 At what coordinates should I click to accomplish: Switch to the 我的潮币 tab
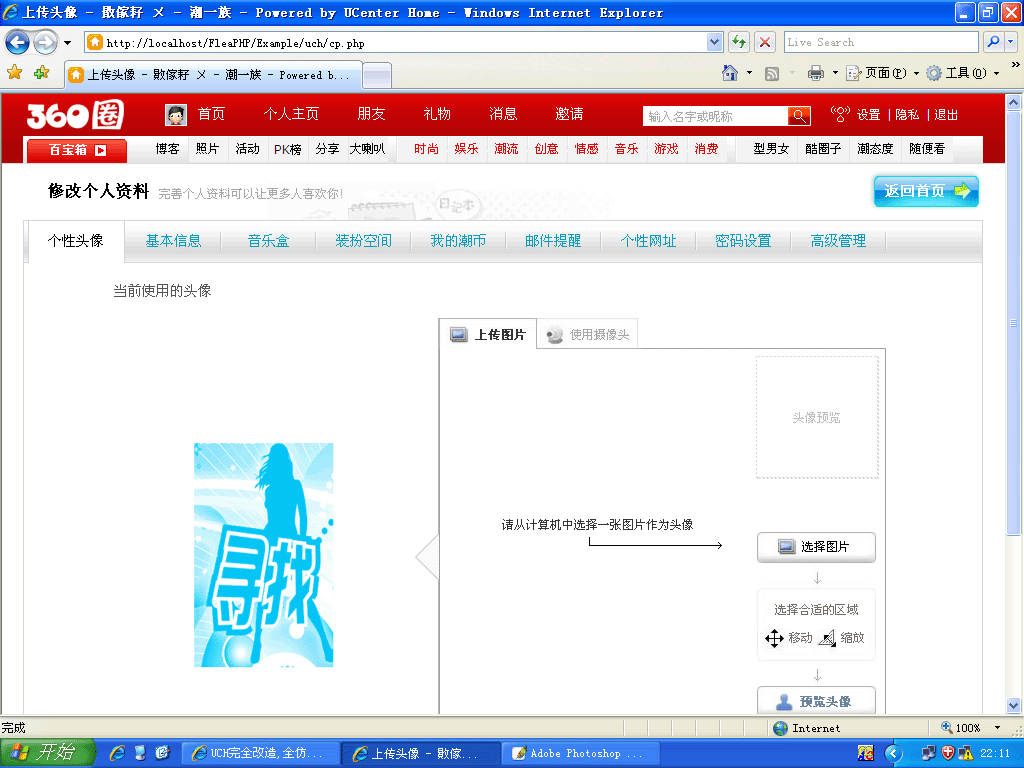(x=458, y=241)
